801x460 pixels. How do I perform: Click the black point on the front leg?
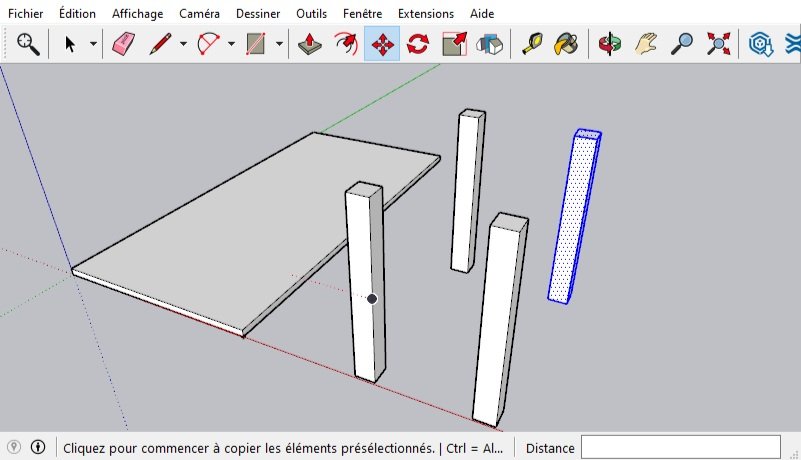[372, 298]
